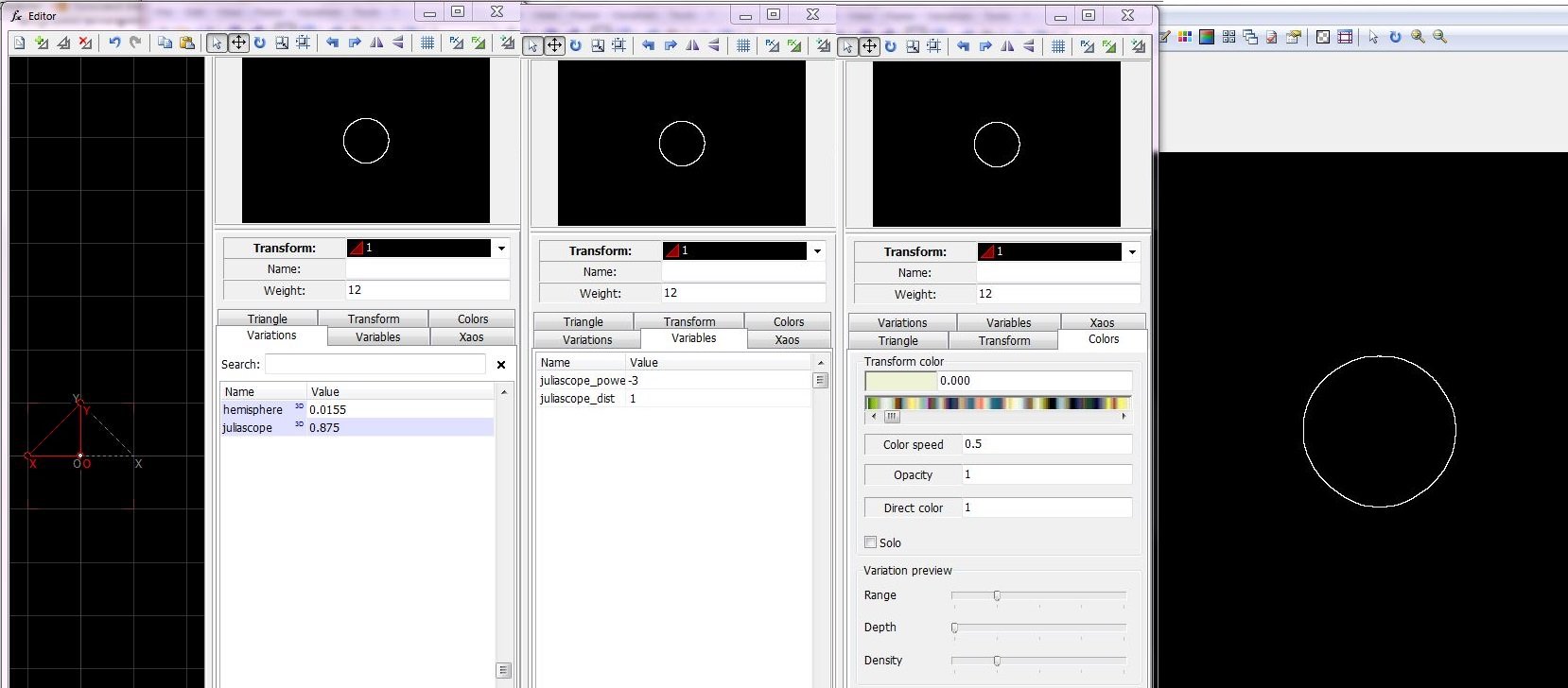
Task: Click up arrow of variables list scrollbar
Action: pyautogui.click(x=820, y=363)
